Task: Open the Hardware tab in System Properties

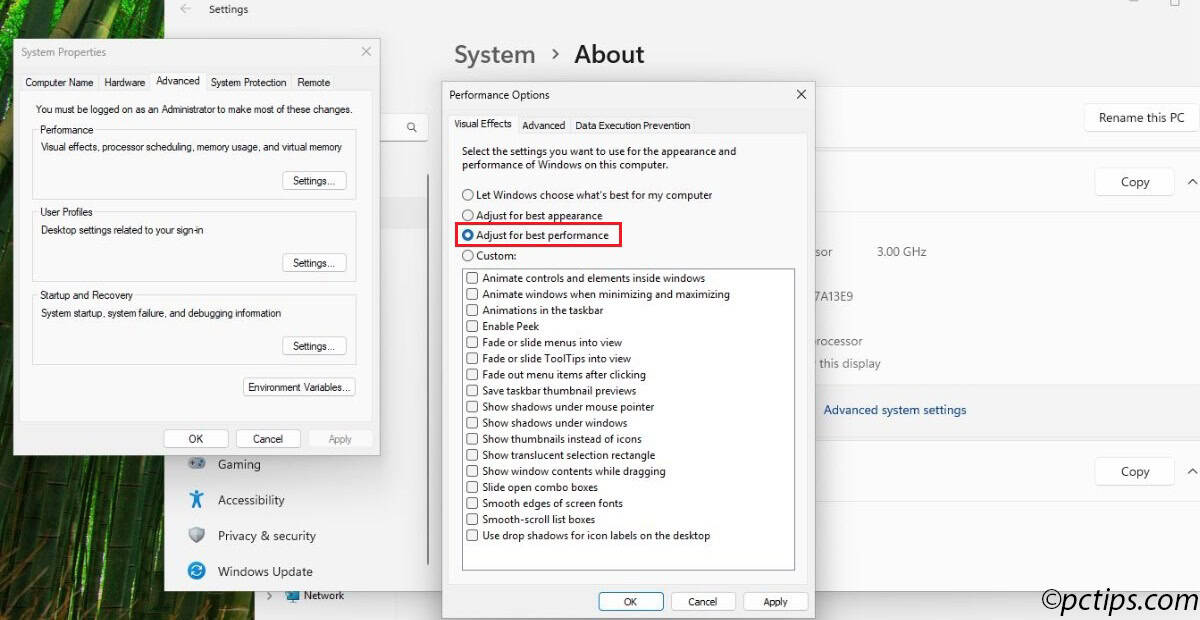Action: [125, 82]
